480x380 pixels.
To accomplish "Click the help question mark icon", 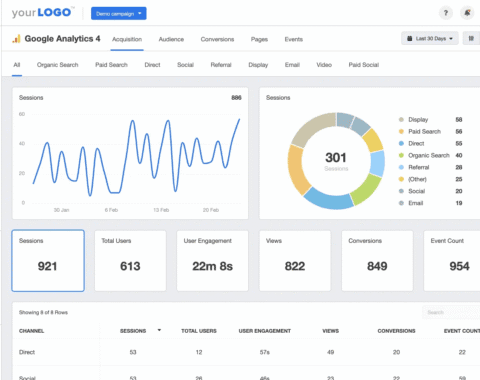I will (x=446, y=13).
